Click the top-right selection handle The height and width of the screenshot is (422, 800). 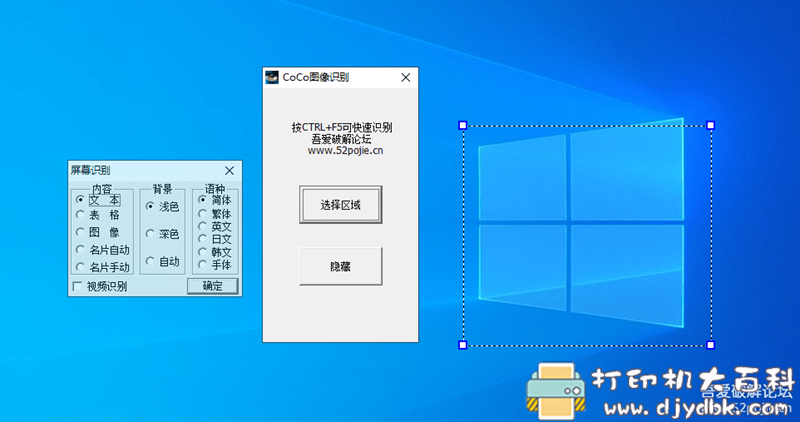point(710,125)
